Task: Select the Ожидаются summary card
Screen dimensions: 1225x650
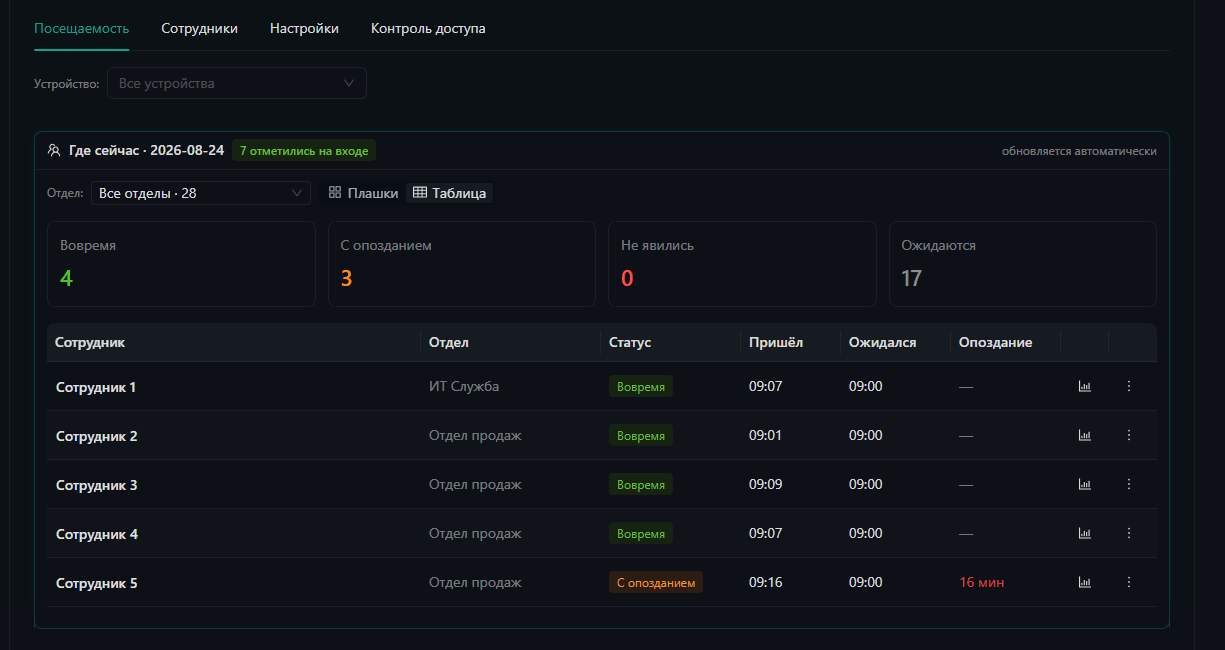Action: point(1023,264)
